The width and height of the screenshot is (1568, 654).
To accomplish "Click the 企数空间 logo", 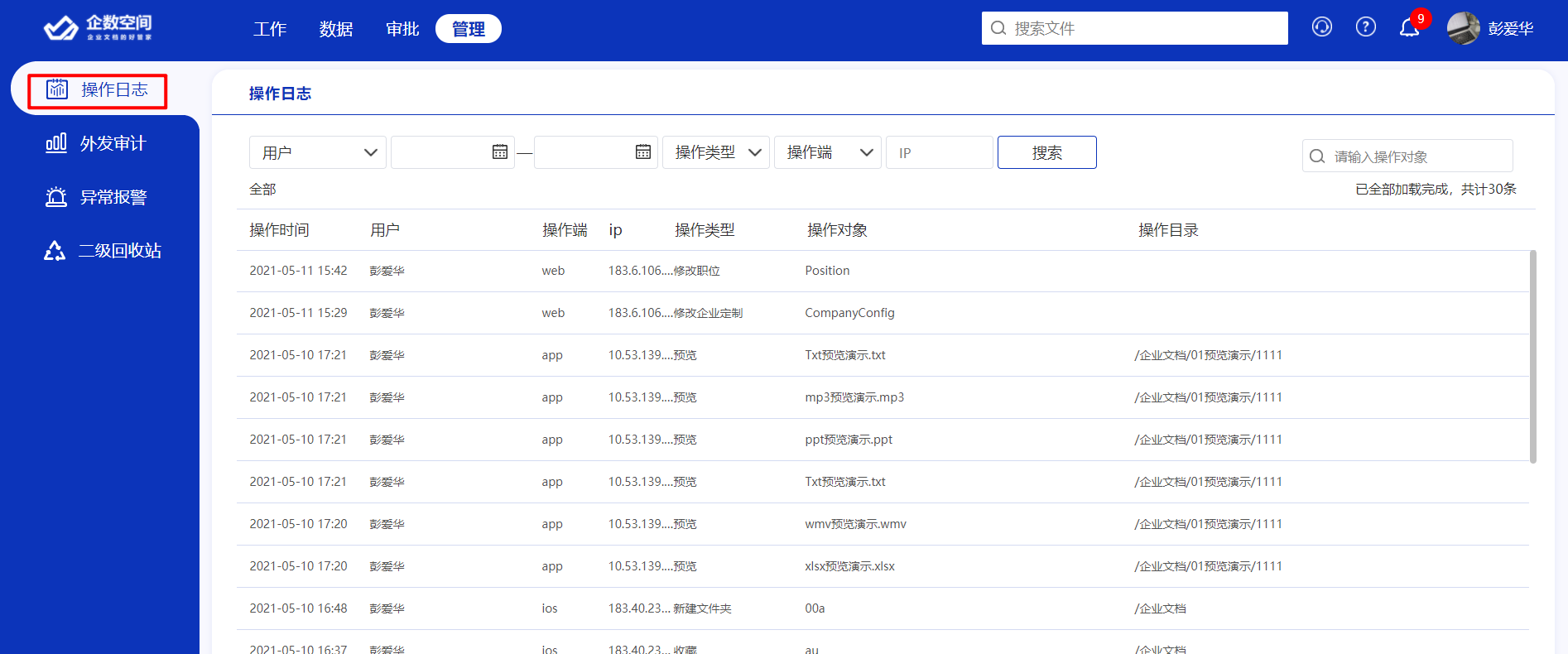I will [98, 28].
